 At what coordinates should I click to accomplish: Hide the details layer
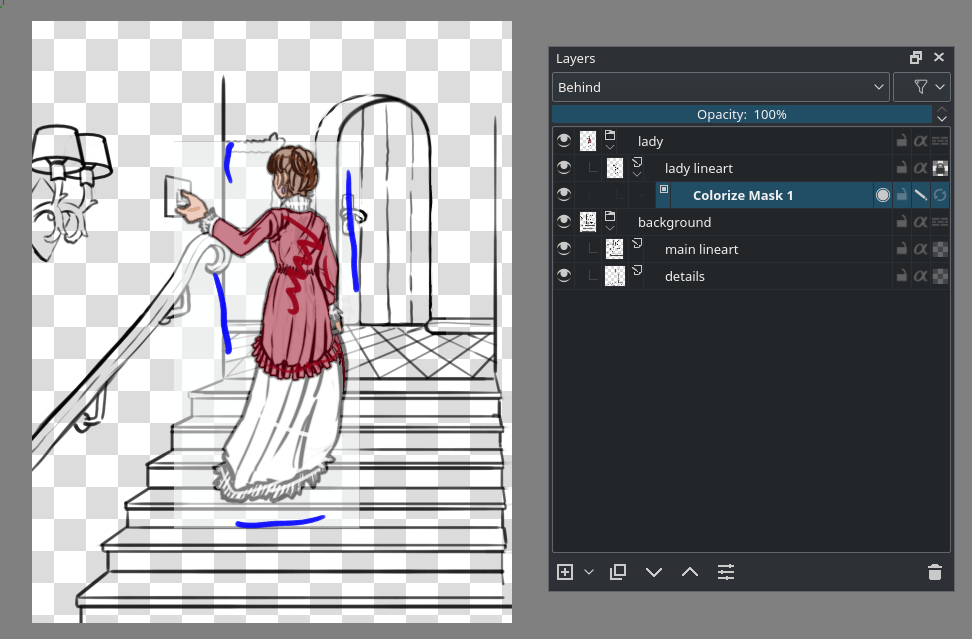click(x=564, y=276)
